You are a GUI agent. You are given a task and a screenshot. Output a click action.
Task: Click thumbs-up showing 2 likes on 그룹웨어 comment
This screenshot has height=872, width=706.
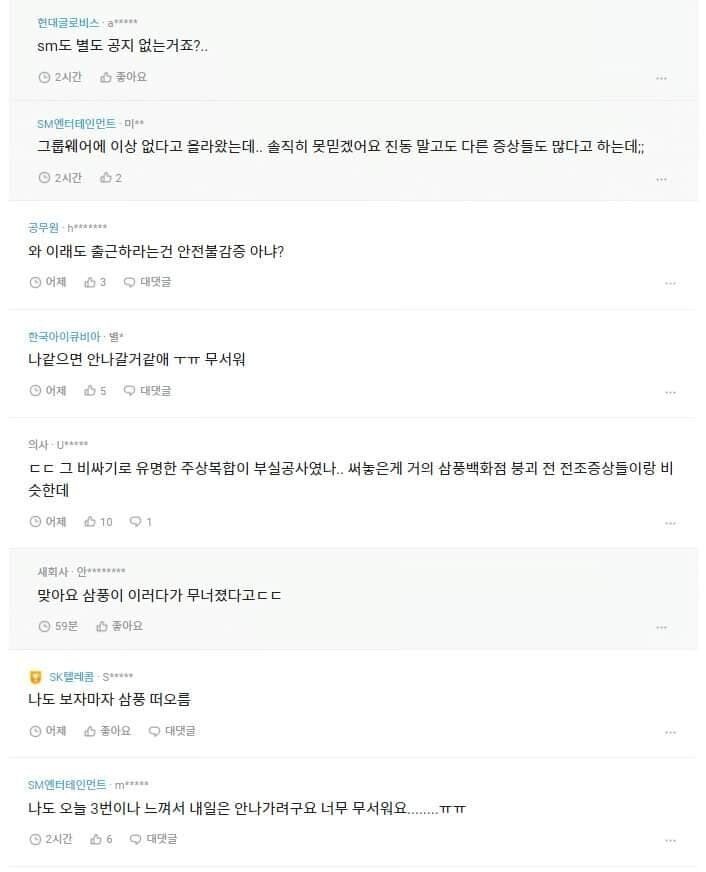(x=110, y=178)
